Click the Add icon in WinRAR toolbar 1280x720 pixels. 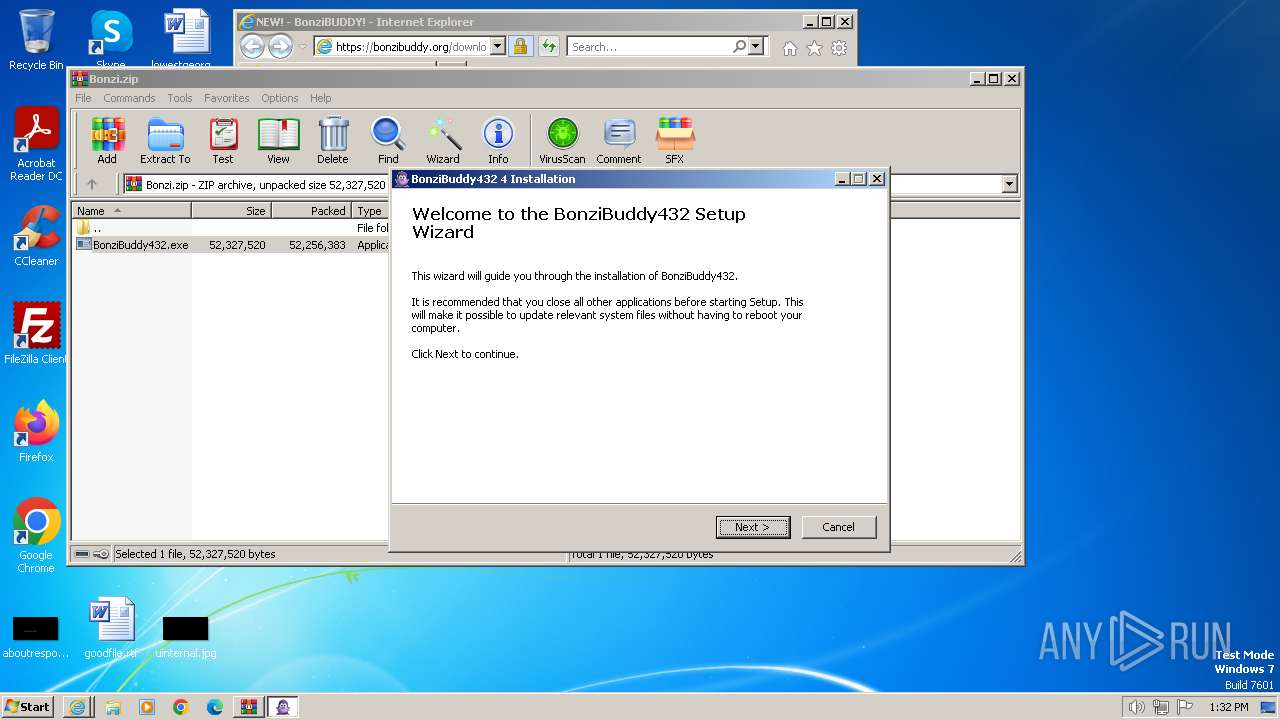[x=107, y=140]
